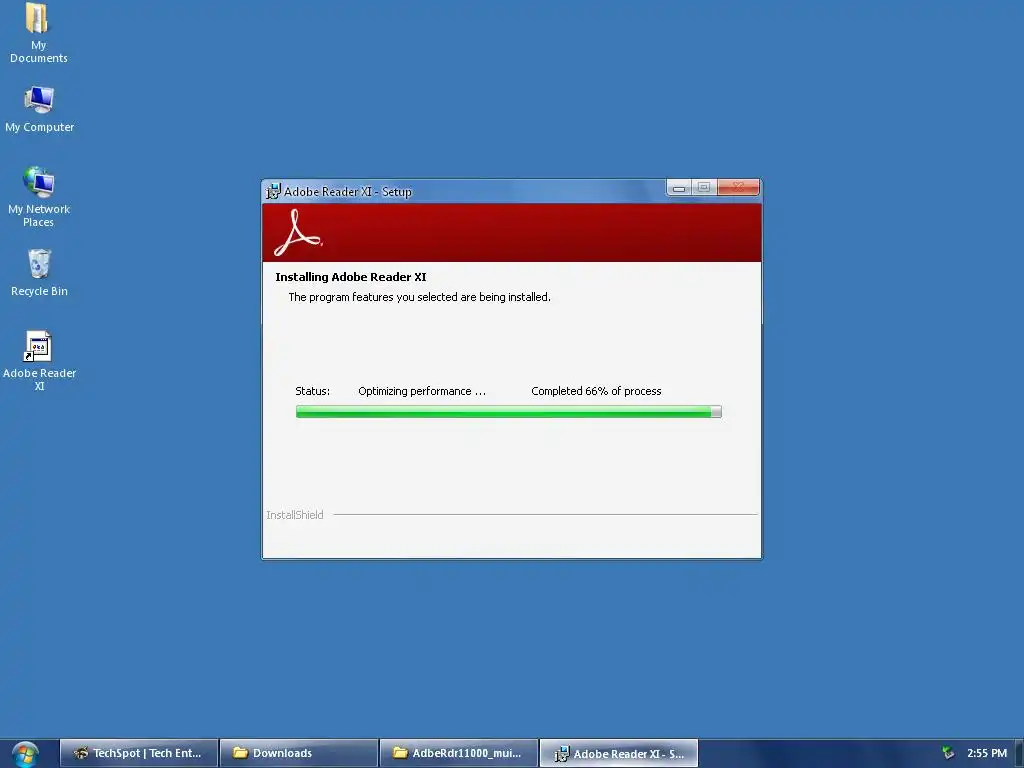1024x768 pixels.
Task: Click 'Completed 66% of process' text
Action: click(x=596, y=391)
